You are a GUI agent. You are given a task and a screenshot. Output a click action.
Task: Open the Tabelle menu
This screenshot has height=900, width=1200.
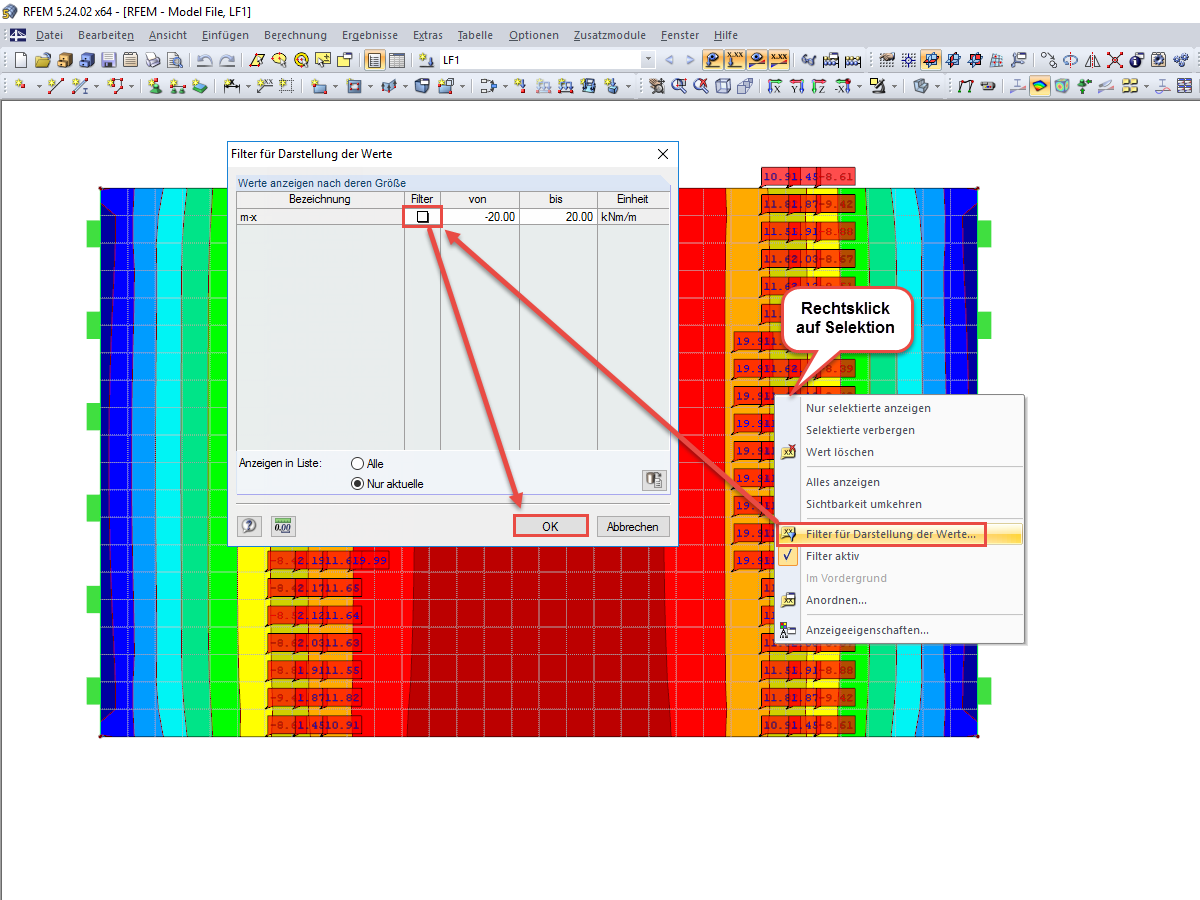tap(475, 35)
